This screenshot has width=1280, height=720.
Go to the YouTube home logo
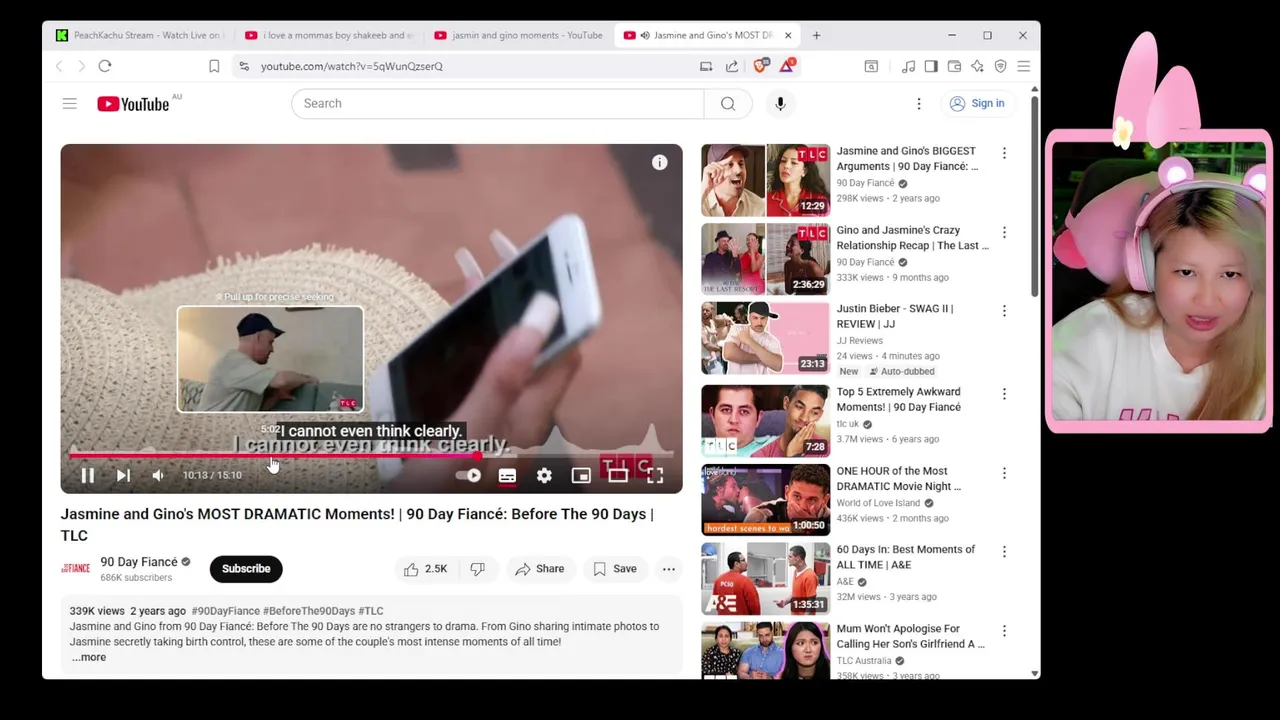point(133,104)
